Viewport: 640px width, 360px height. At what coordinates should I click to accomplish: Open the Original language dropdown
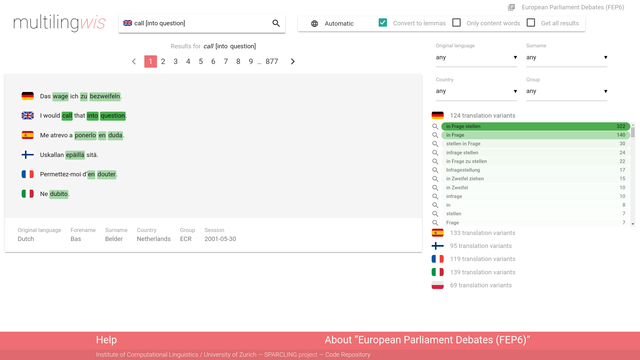coord(476,58)
